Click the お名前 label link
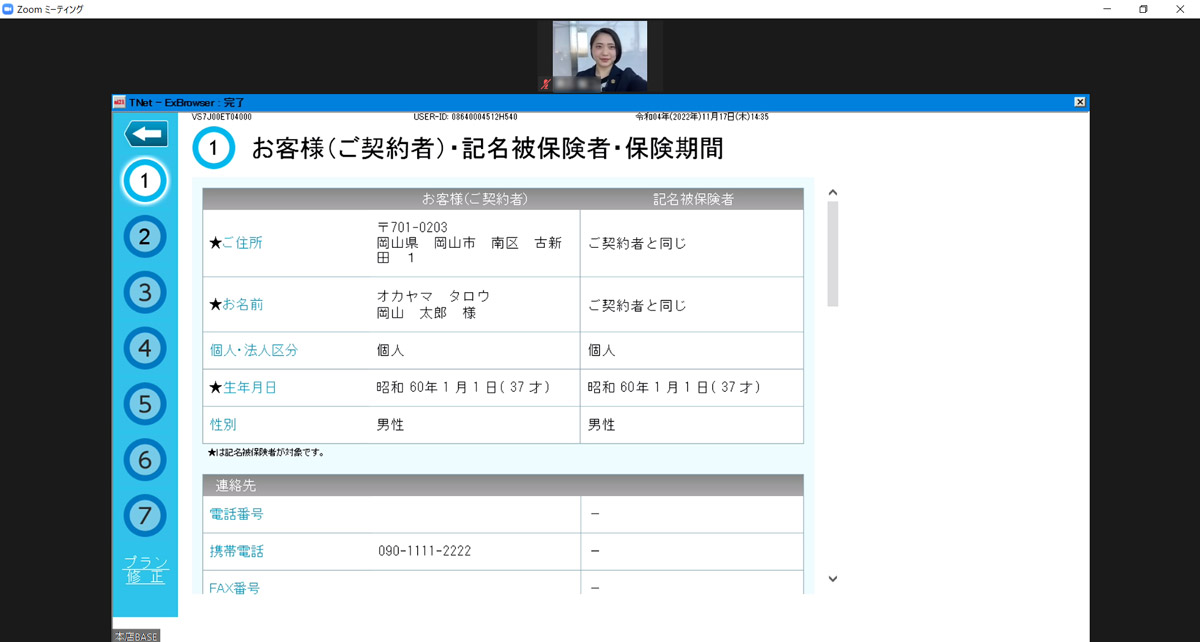 pyautogui.click(x=243, y=305)
